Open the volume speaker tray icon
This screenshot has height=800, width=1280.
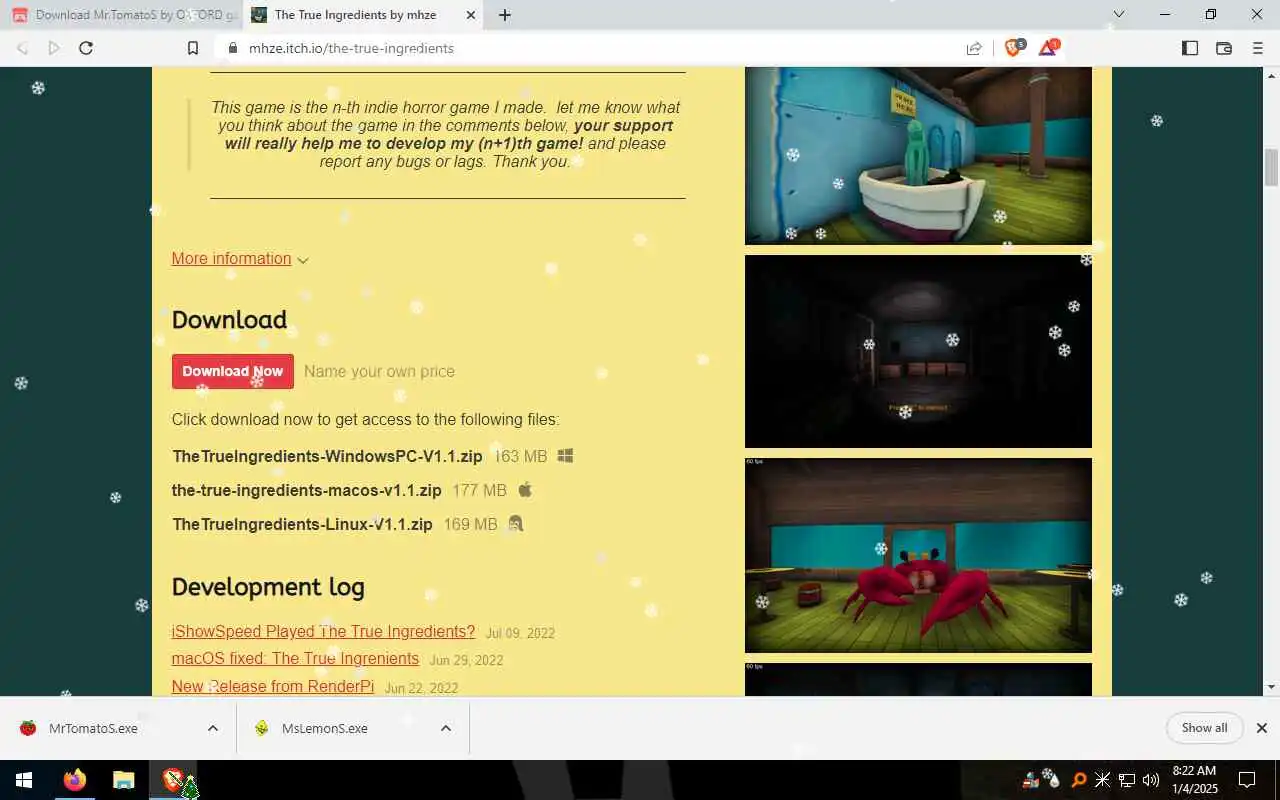(x=1150, y=780)
